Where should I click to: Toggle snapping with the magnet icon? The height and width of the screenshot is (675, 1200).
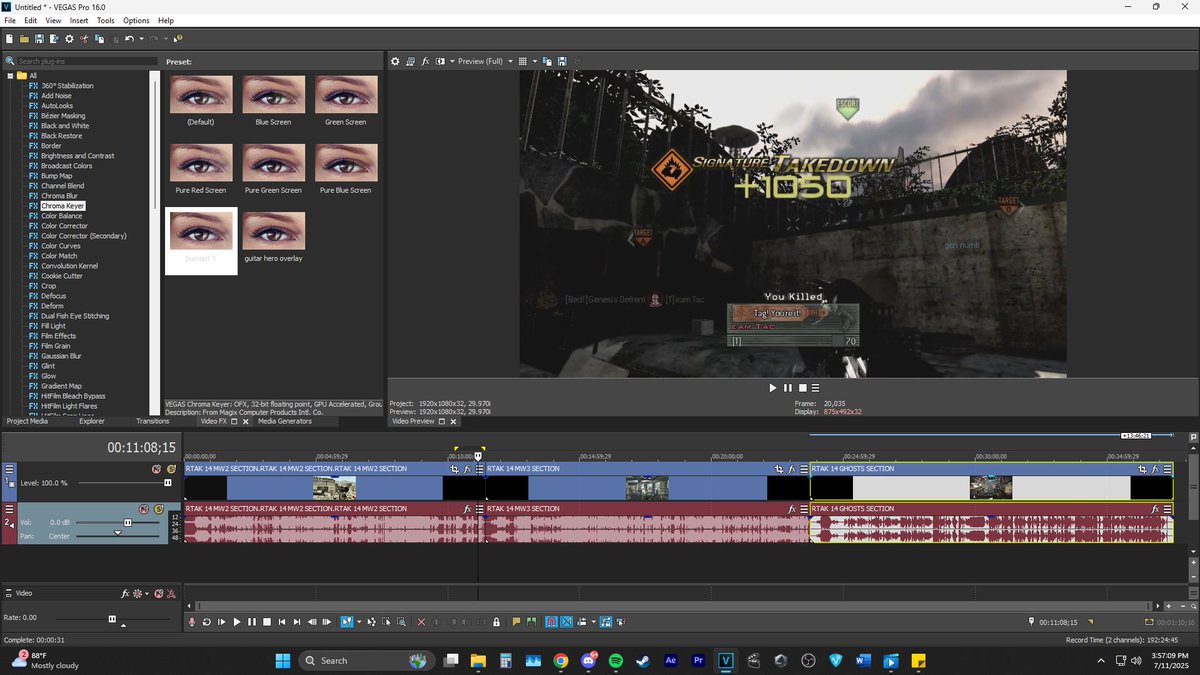[549, 621]
